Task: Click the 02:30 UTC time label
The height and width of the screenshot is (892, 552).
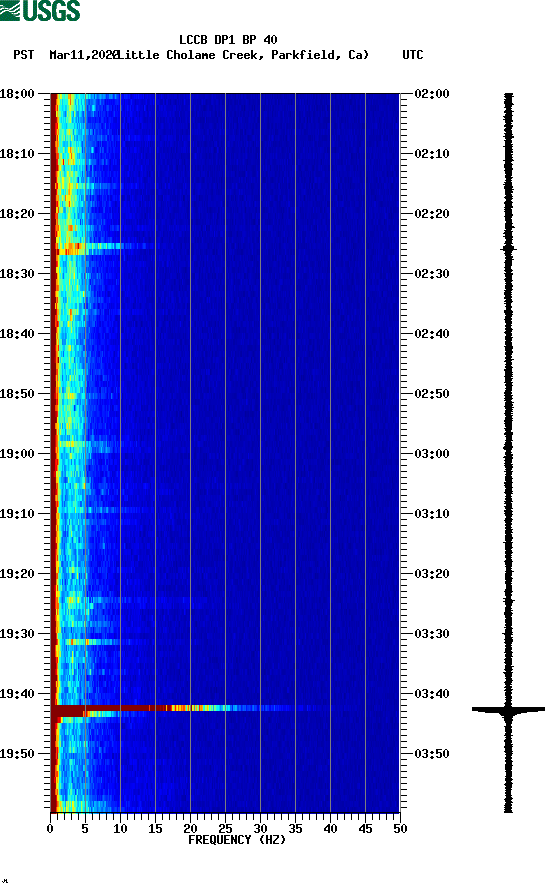Action: click(x=432, y=274)
